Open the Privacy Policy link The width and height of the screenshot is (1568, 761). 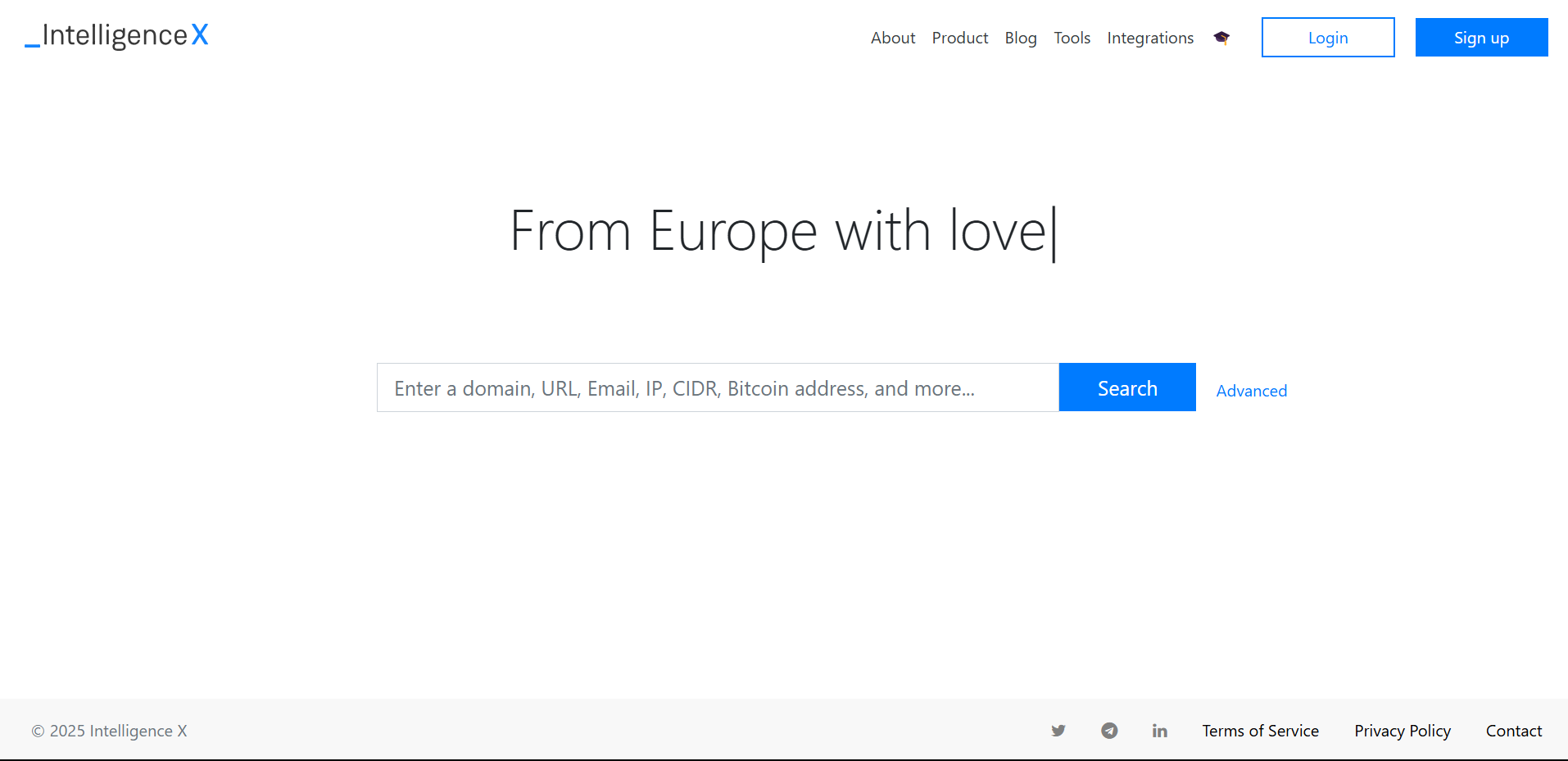coord(1402,731)
